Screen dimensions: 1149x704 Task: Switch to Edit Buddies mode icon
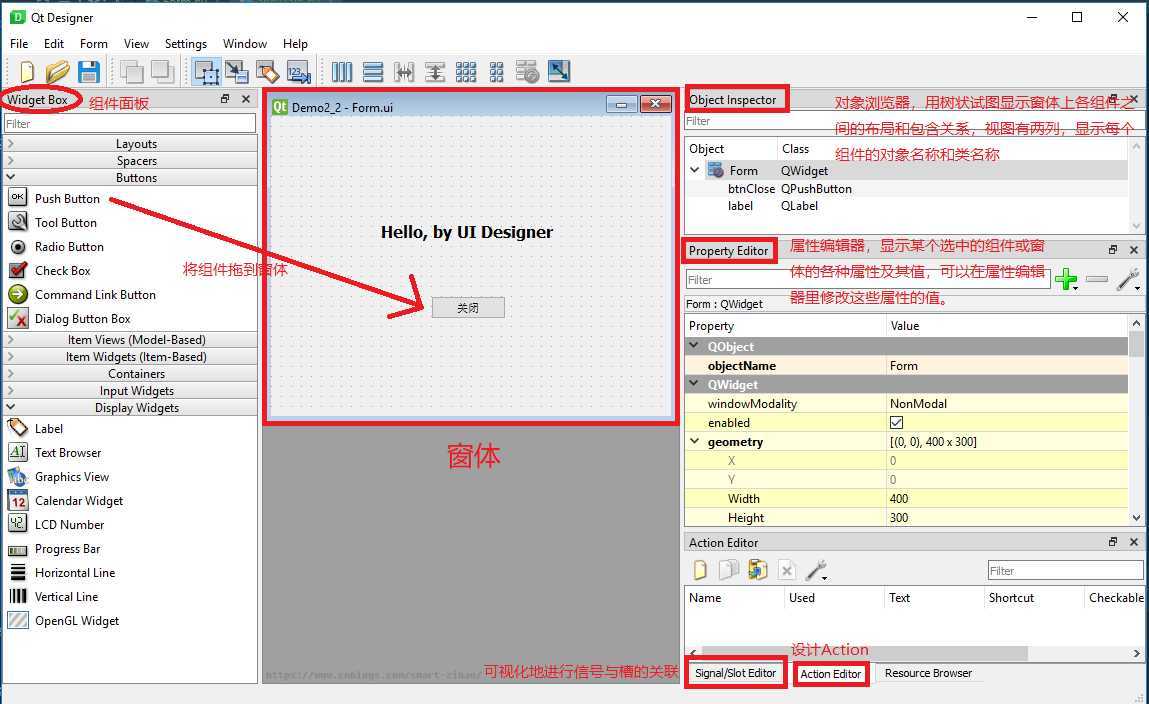pos(267,72)
